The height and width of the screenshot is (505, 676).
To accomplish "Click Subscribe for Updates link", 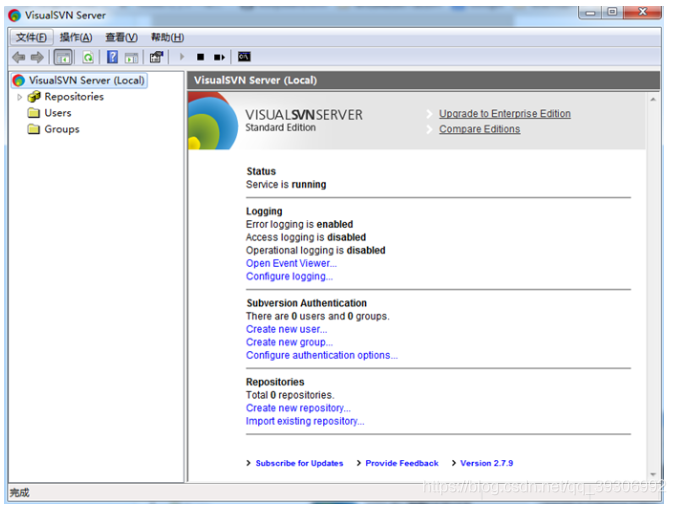I will pos(299,463).
